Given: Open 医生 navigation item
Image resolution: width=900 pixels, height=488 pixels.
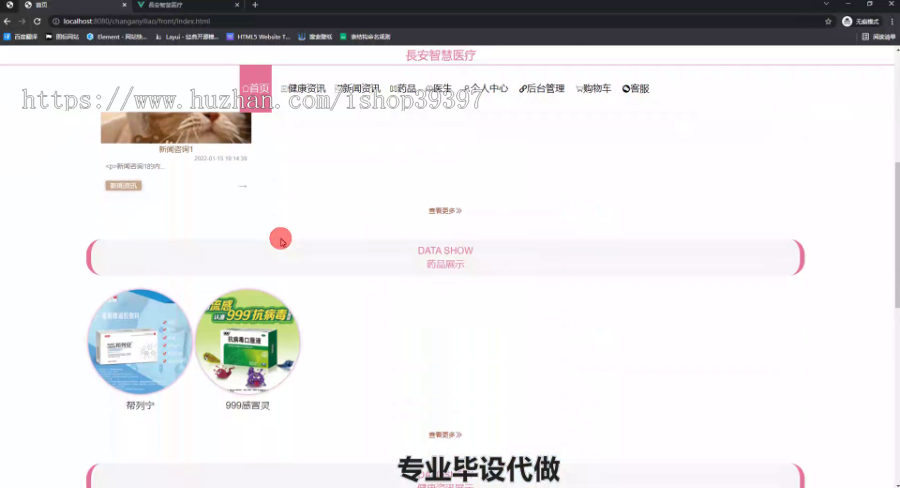Looking at the screenshot, I should point(439,88).
